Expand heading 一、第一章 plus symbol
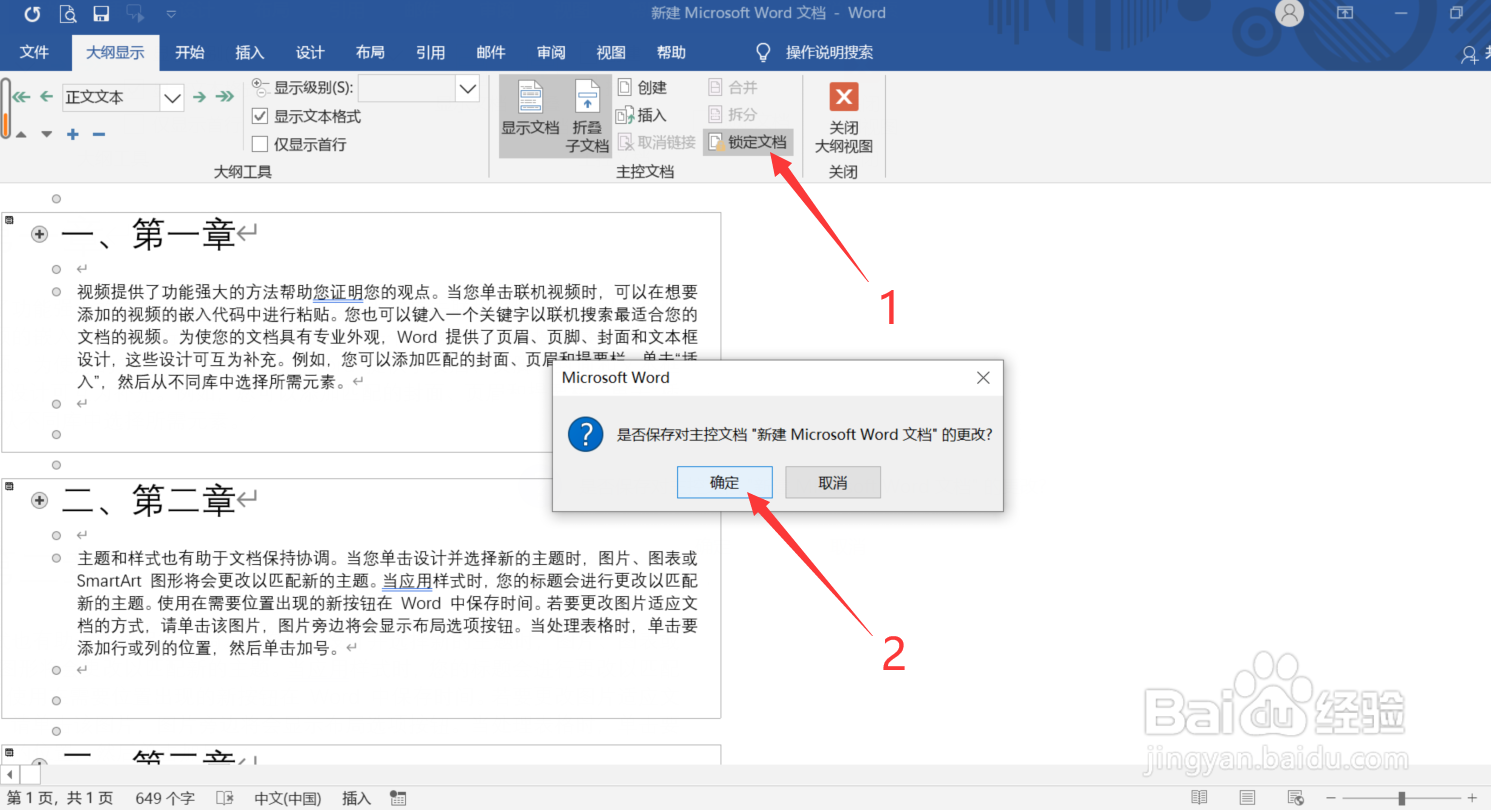 [x=40, y=234]
